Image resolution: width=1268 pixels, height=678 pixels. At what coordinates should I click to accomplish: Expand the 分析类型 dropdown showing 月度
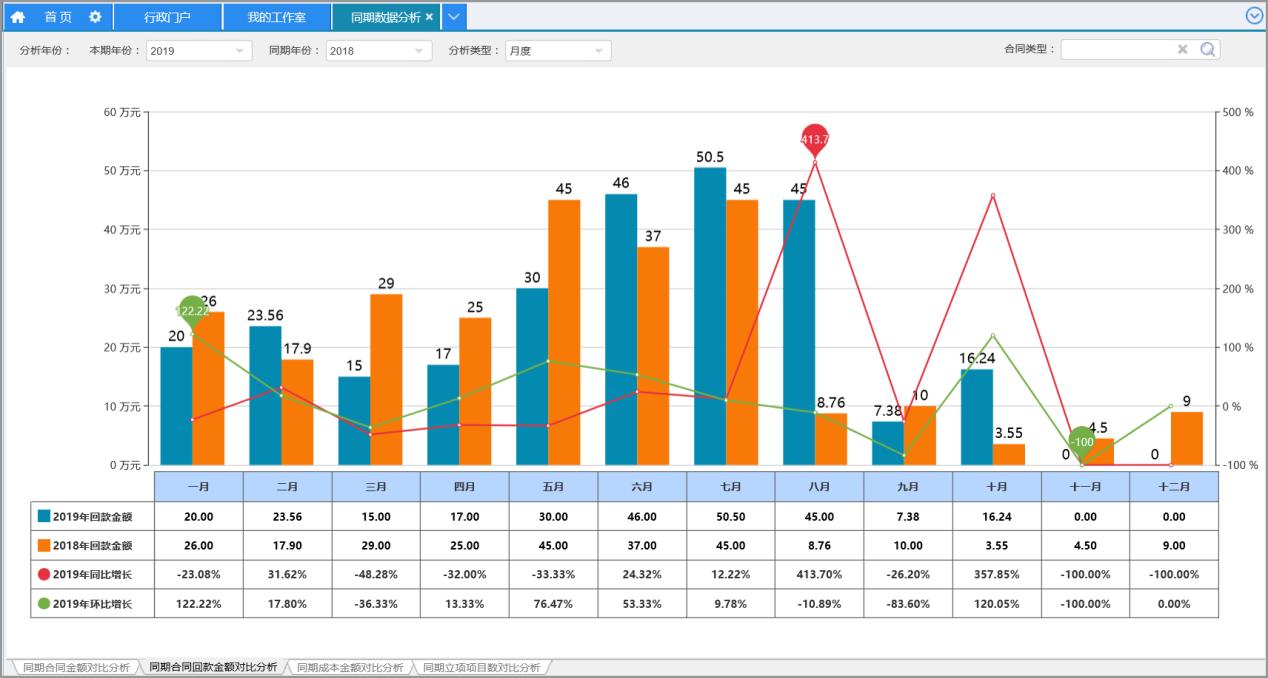(x=557, y=50)
